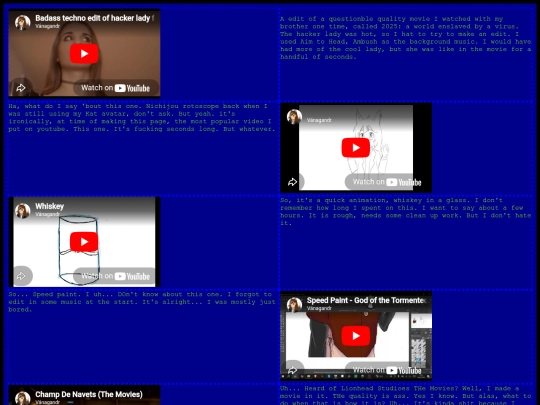Open 'Badass techno edit of hacker lady' title link
This screenshot has height=405, width=540.
95,18
